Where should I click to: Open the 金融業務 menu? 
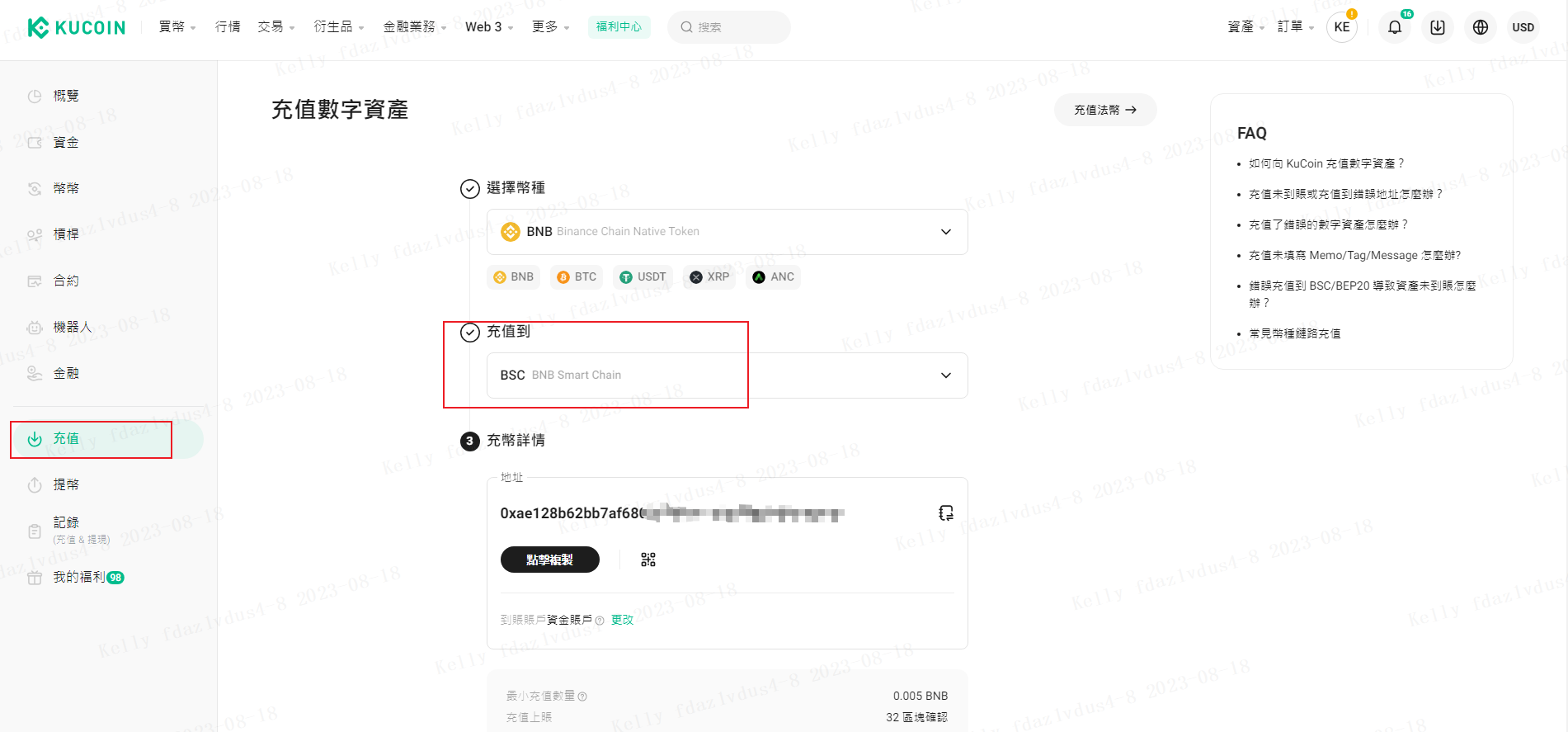pyautogui.click(x=415, y=27)
